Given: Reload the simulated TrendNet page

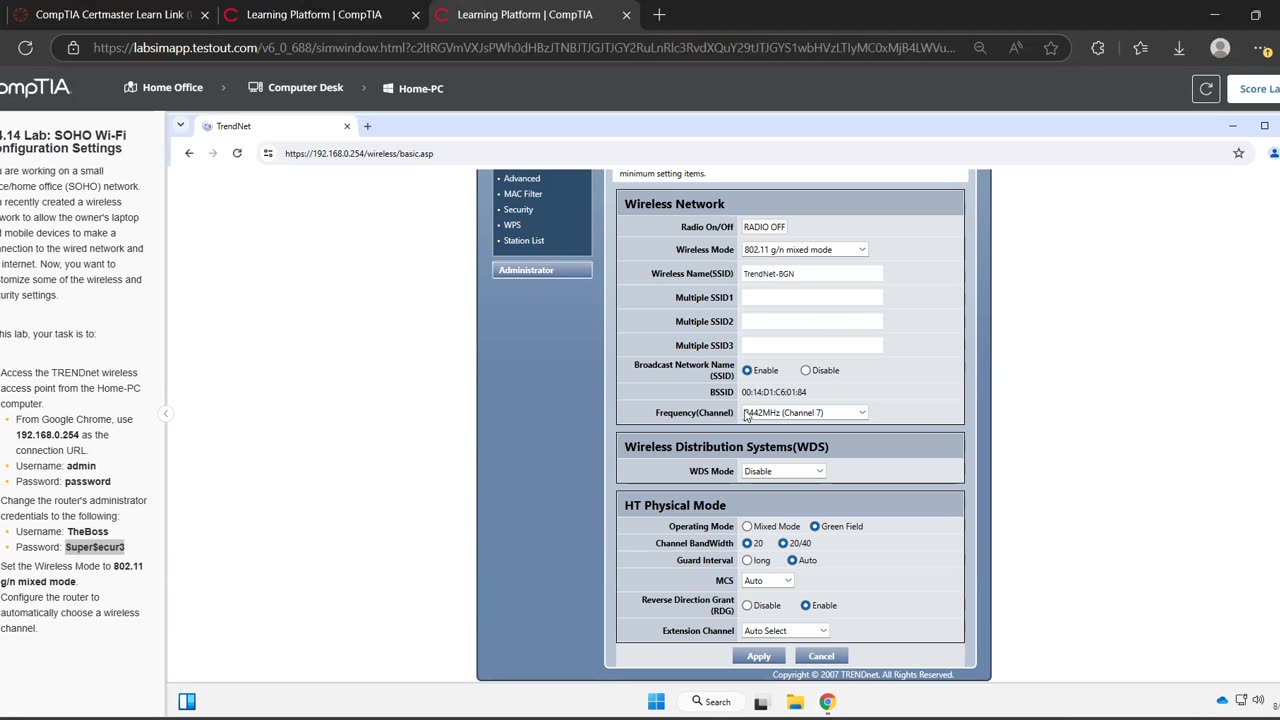Looking at the screenshot, I should pos(237,153).
